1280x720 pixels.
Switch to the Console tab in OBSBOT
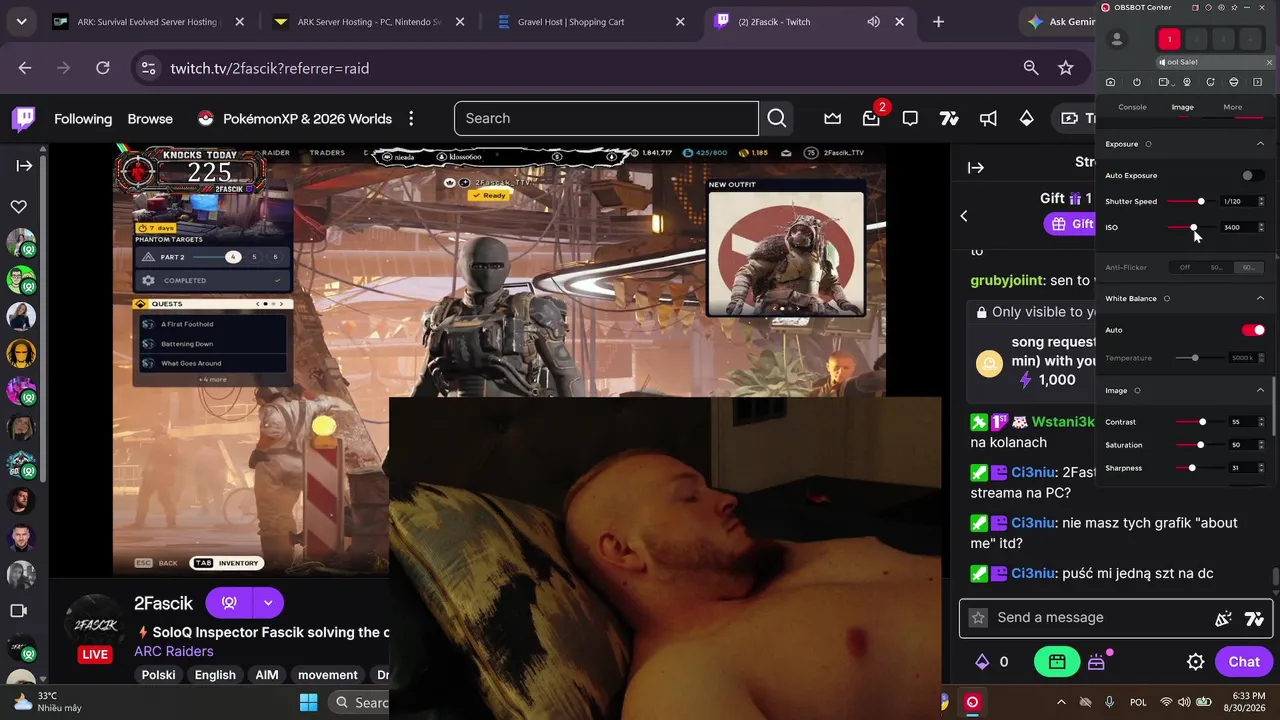tap(1132, 107)
